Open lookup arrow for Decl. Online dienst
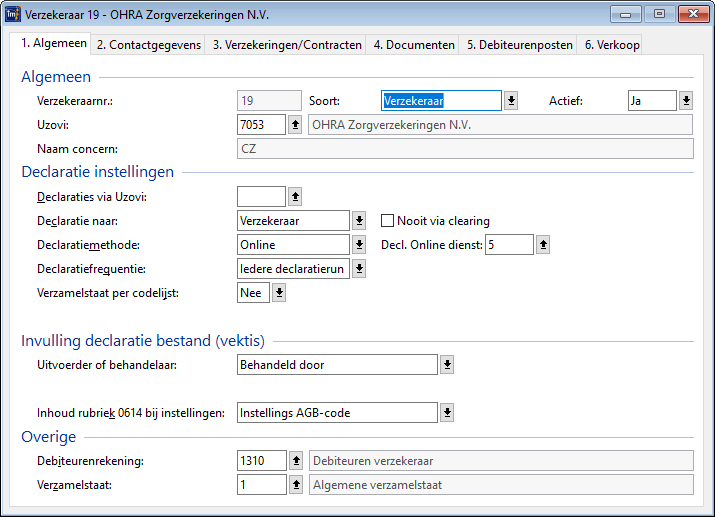Image resolution: width=715 pixels, height=517 pixels. point(543,245)
